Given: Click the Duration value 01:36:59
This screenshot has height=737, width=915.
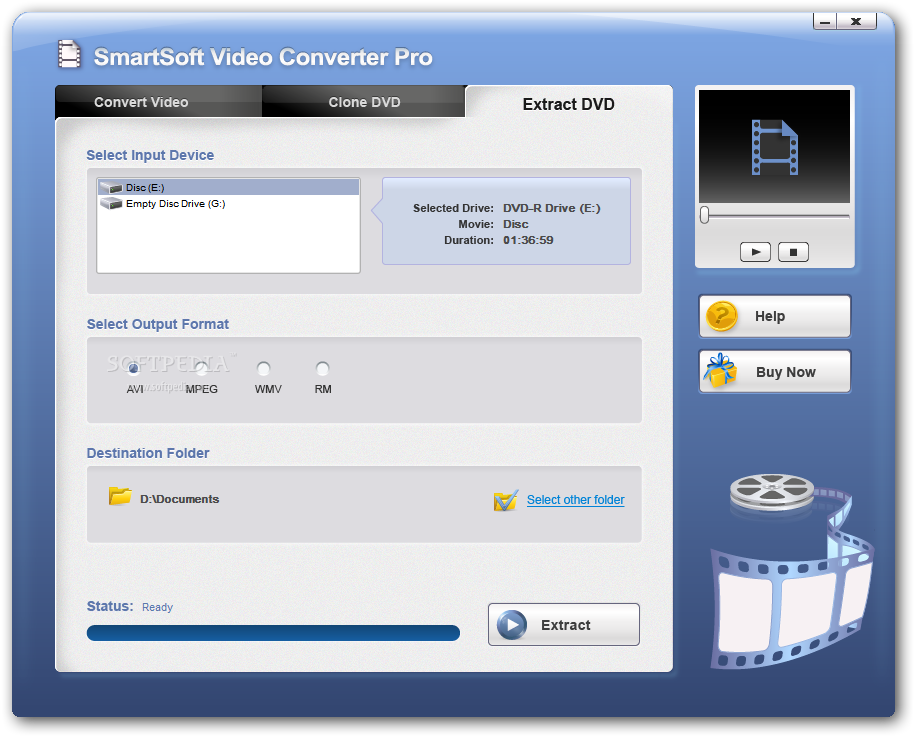Looking at the screenshot, I should (x=528, y=240).
